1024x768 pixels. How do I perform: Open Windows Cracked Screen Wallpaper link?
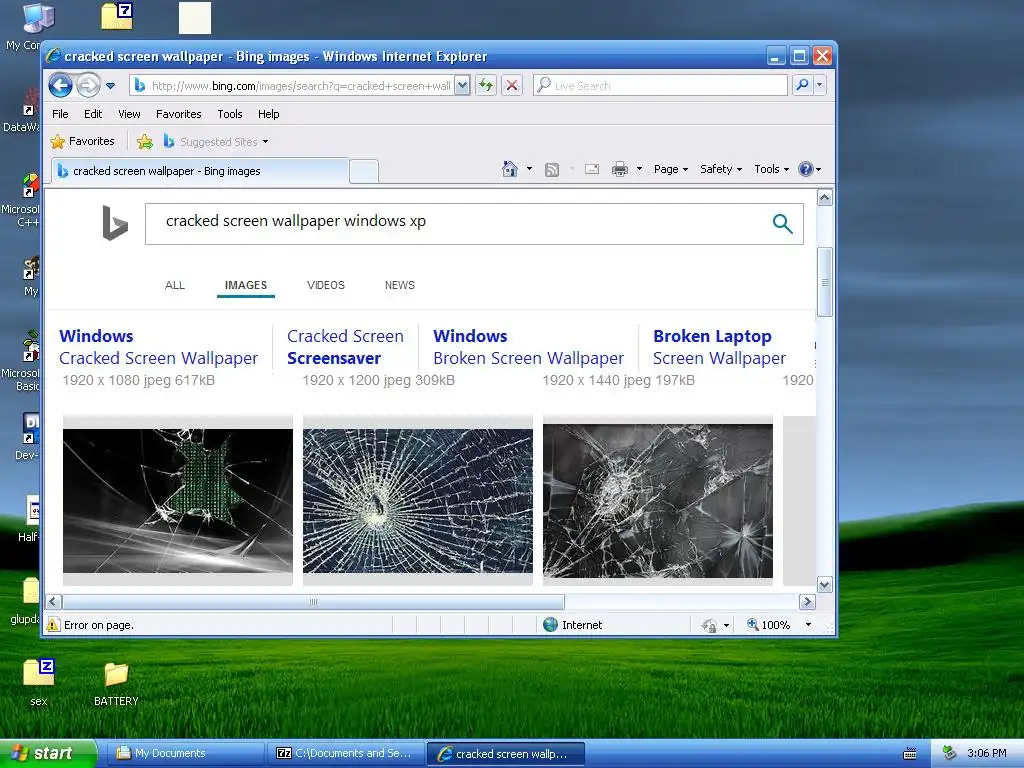coord(158,347)
